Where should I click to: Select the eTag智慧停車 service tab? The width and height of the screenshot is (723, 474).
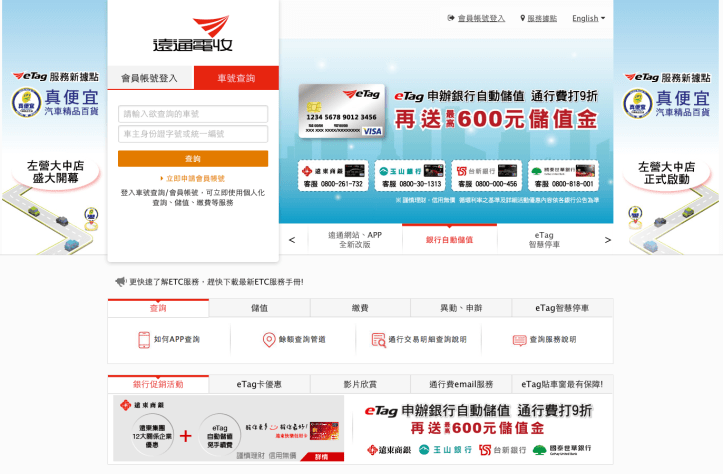pyautogui.click(x=562, y=308)
